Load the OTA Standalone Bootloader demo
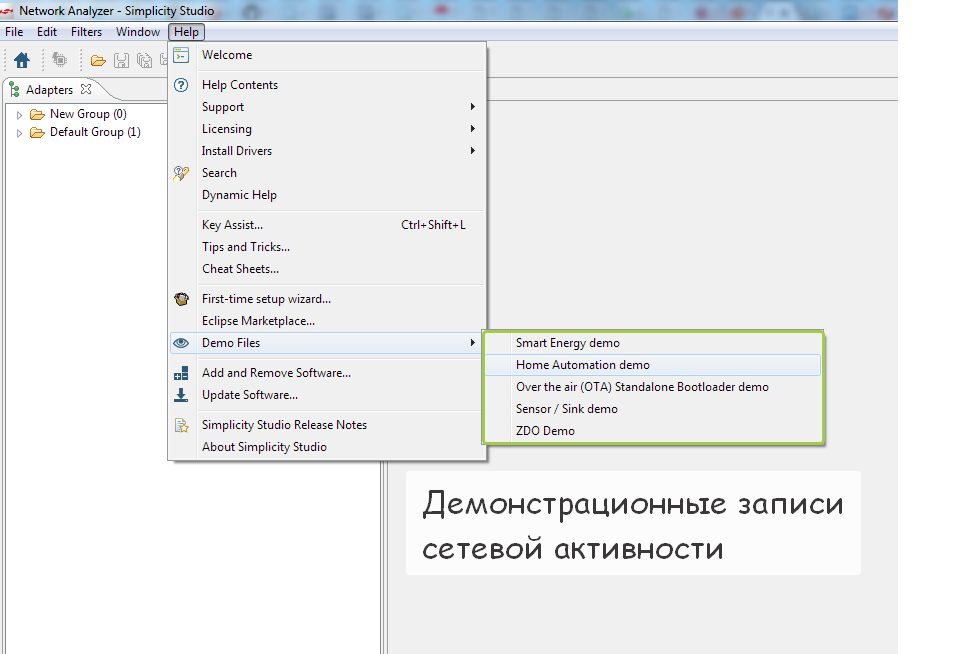Image resolution: width=973 pixels, height=654 pixels. point(653,387)
